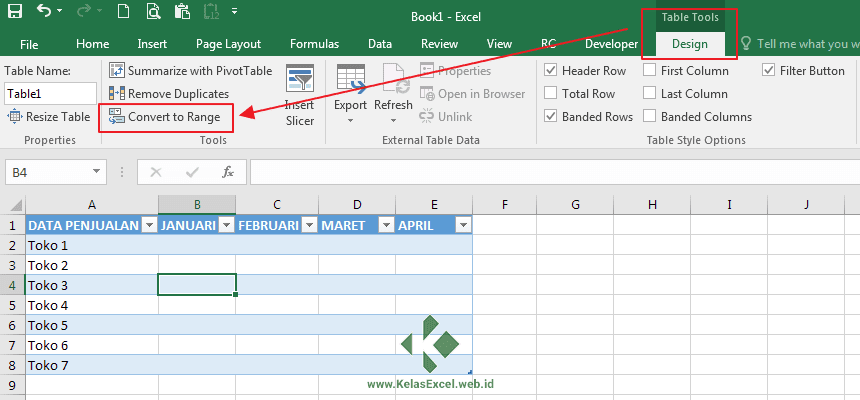Click the Undo arrow icon
Screen dimensions: 860x400
pos(43,11)
